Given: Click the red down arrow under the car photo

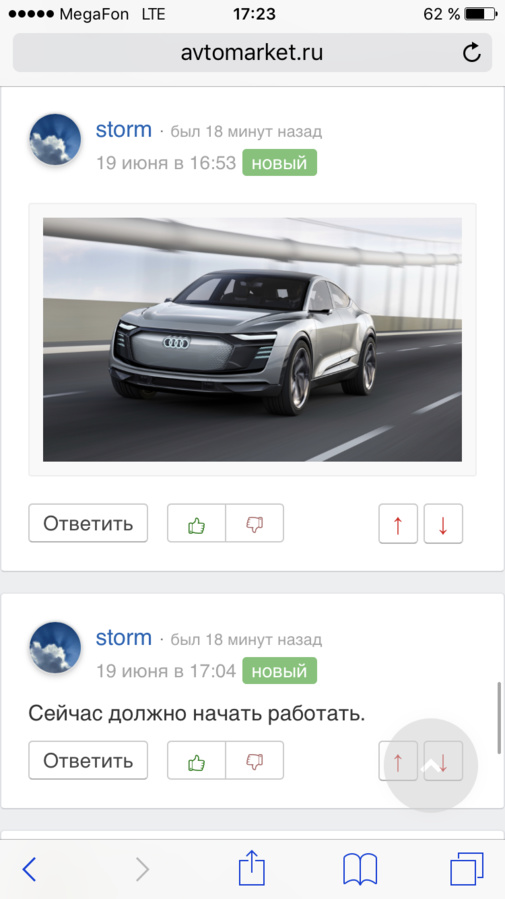Looking at the screenshot, I should coord(443,523).
